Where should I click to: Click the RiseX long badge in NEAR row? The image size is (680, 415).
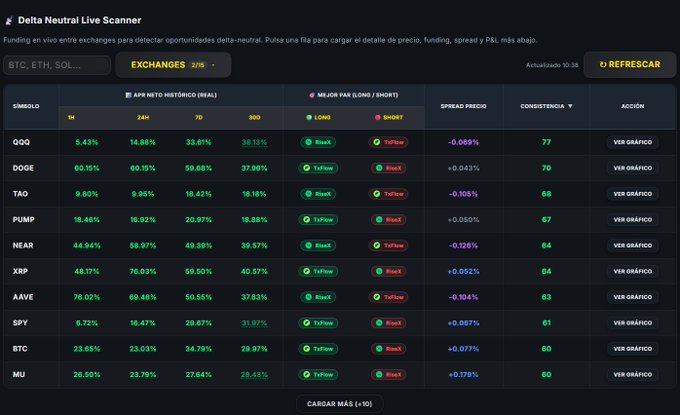(318, 245)
